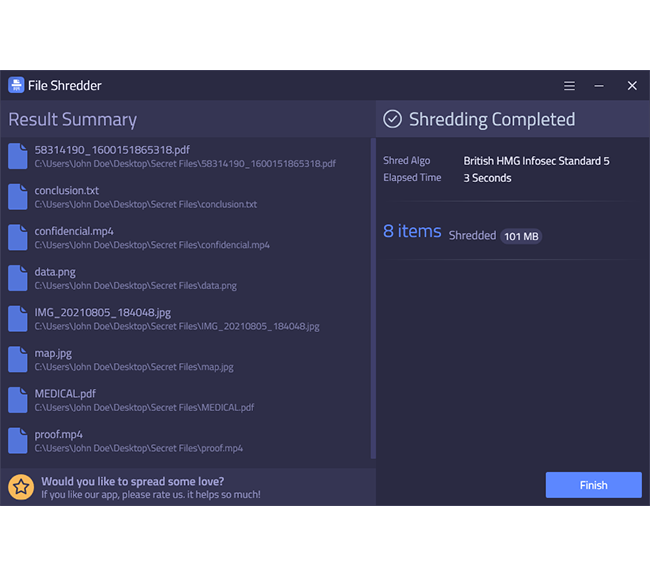Click the proof.mp4 file icon
The image size is (650, 575).
tap(18, 441)
